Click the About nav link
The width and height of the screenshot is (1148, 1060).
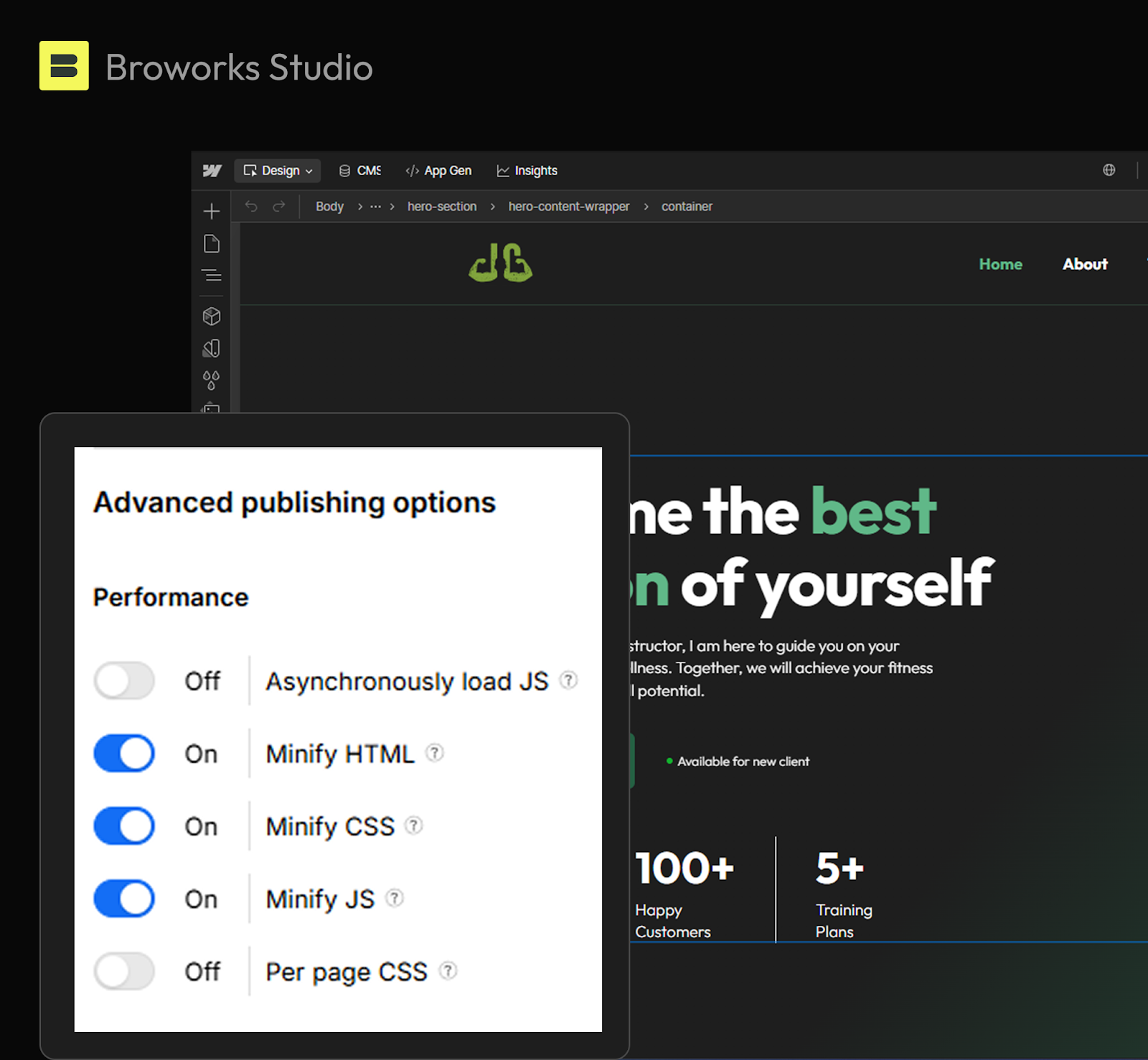1084,264
